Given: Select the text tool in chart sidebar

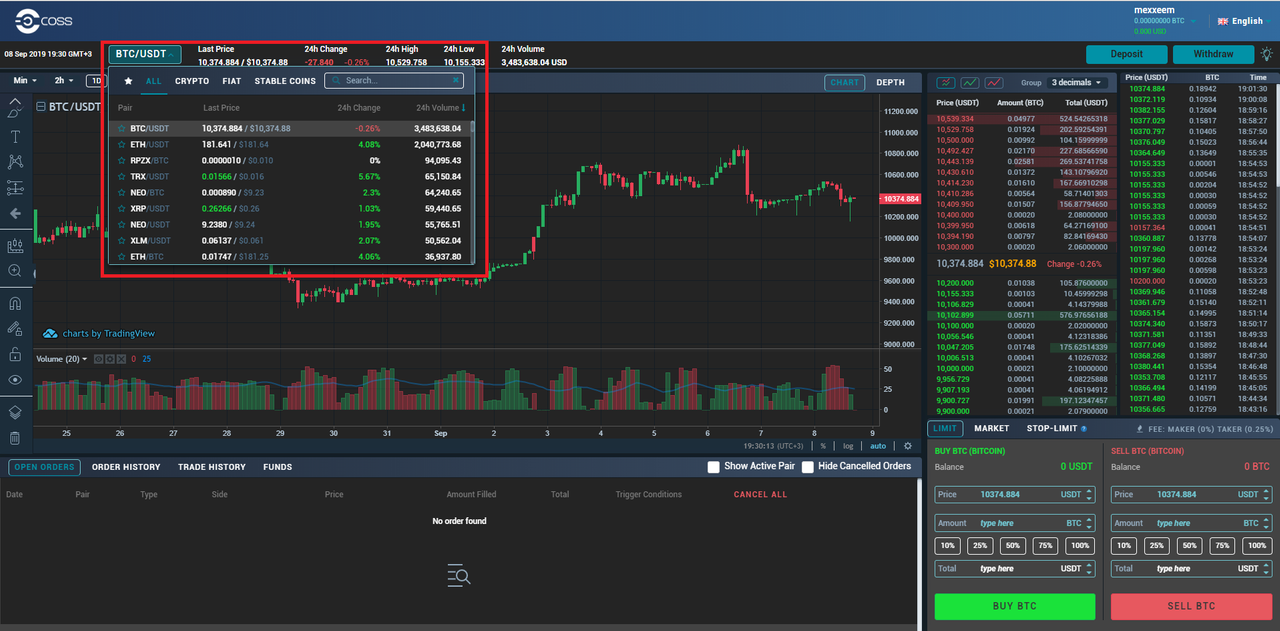Looking at the screenshot, I should [x=15, y=136].
